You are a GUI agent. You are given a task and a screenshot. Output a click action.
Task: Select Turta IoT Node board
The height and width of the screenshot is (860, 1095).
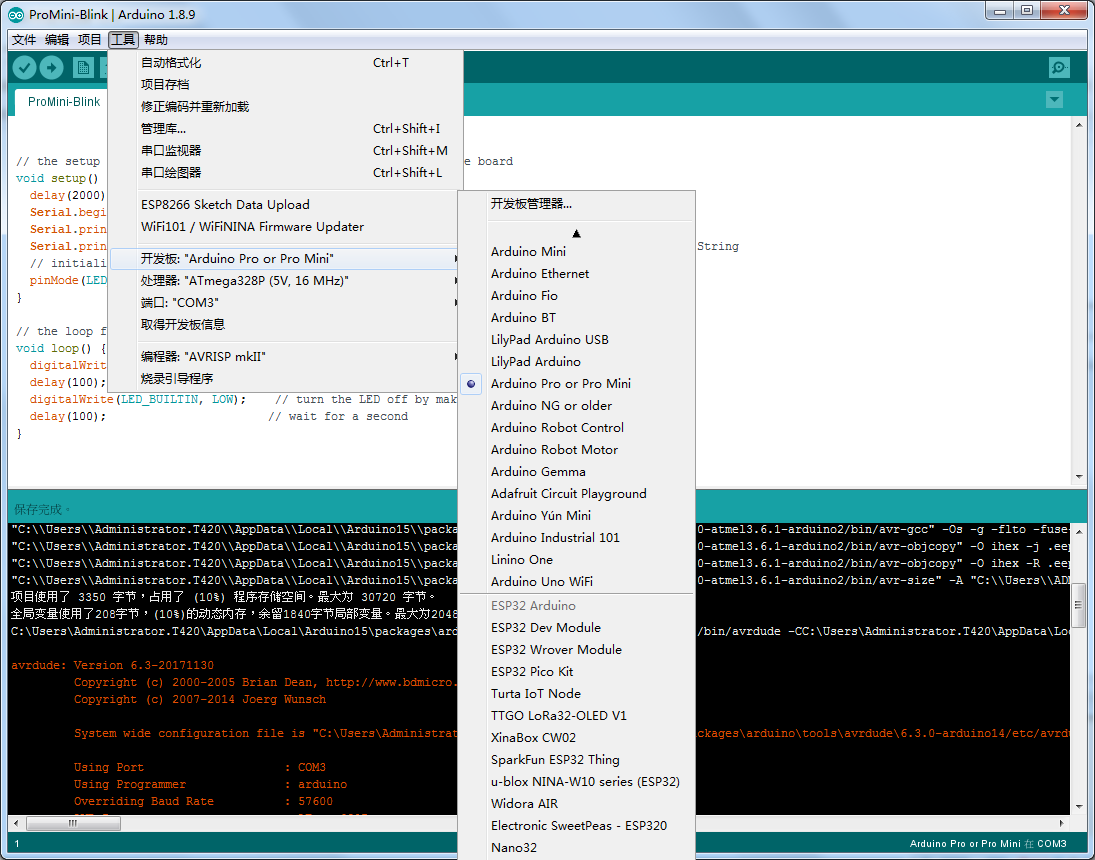coord(577,694)
